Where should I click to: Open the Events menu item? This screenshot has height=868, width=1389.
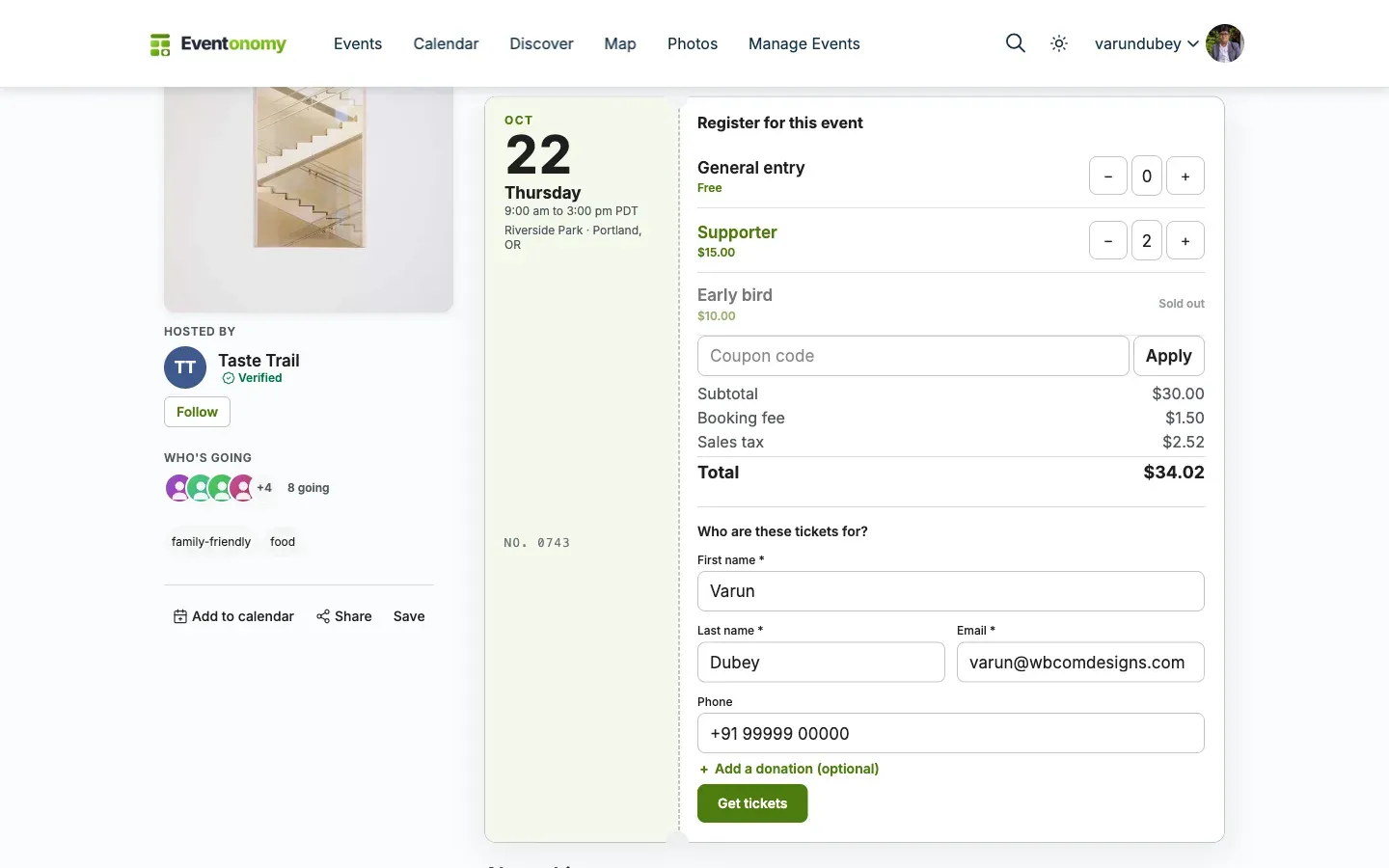(x=358, y=43)
